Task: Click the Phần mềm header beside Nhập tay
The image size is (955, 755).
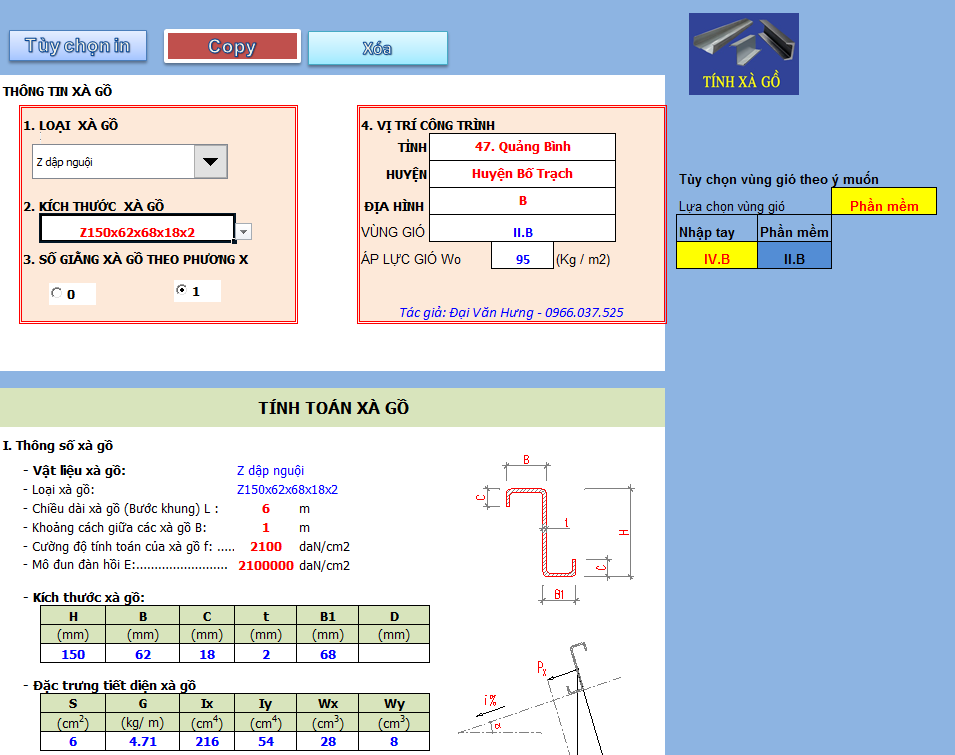Action: pyautogui.click(x=794, y=229)
